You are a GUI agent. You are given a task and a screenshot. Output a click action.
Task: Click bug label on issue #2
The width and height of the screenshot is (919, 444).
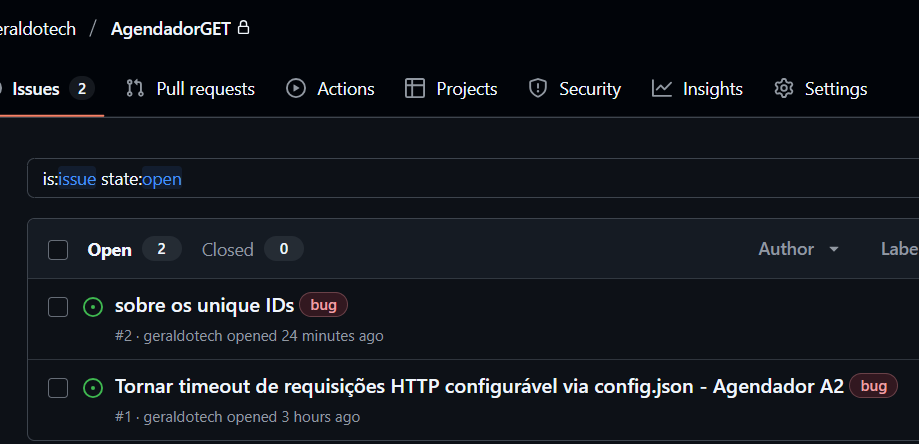click(324, 305)
